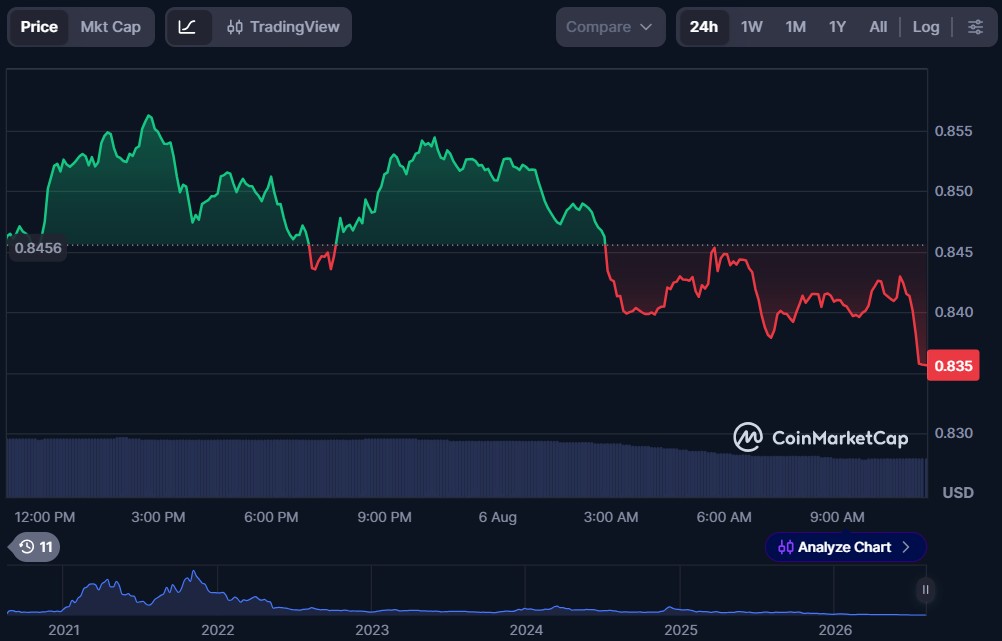Click 2023 on the overview timeline
Image resolution: width=1002 pixels, height=641 pixels.
[x=372, y=630]
